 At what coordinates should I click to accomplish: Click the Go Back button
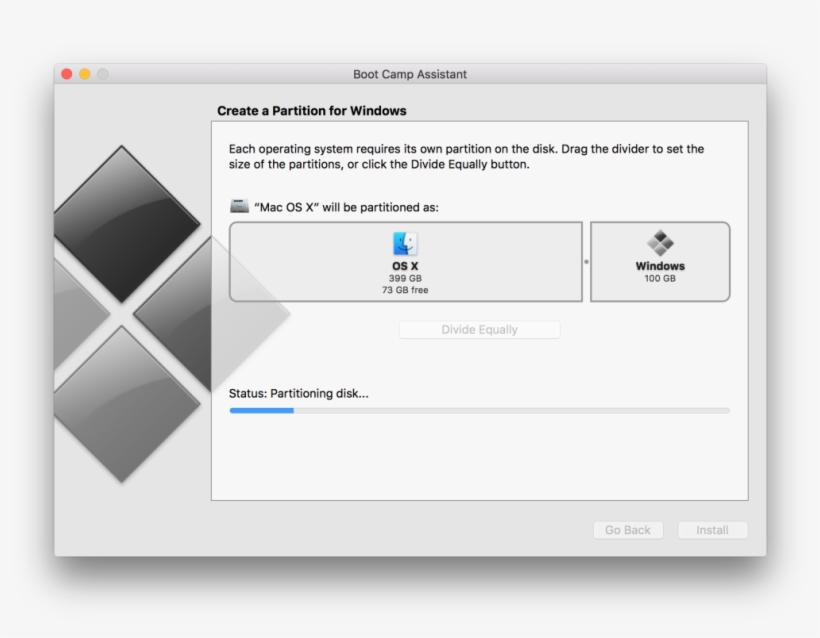[628, 530]
